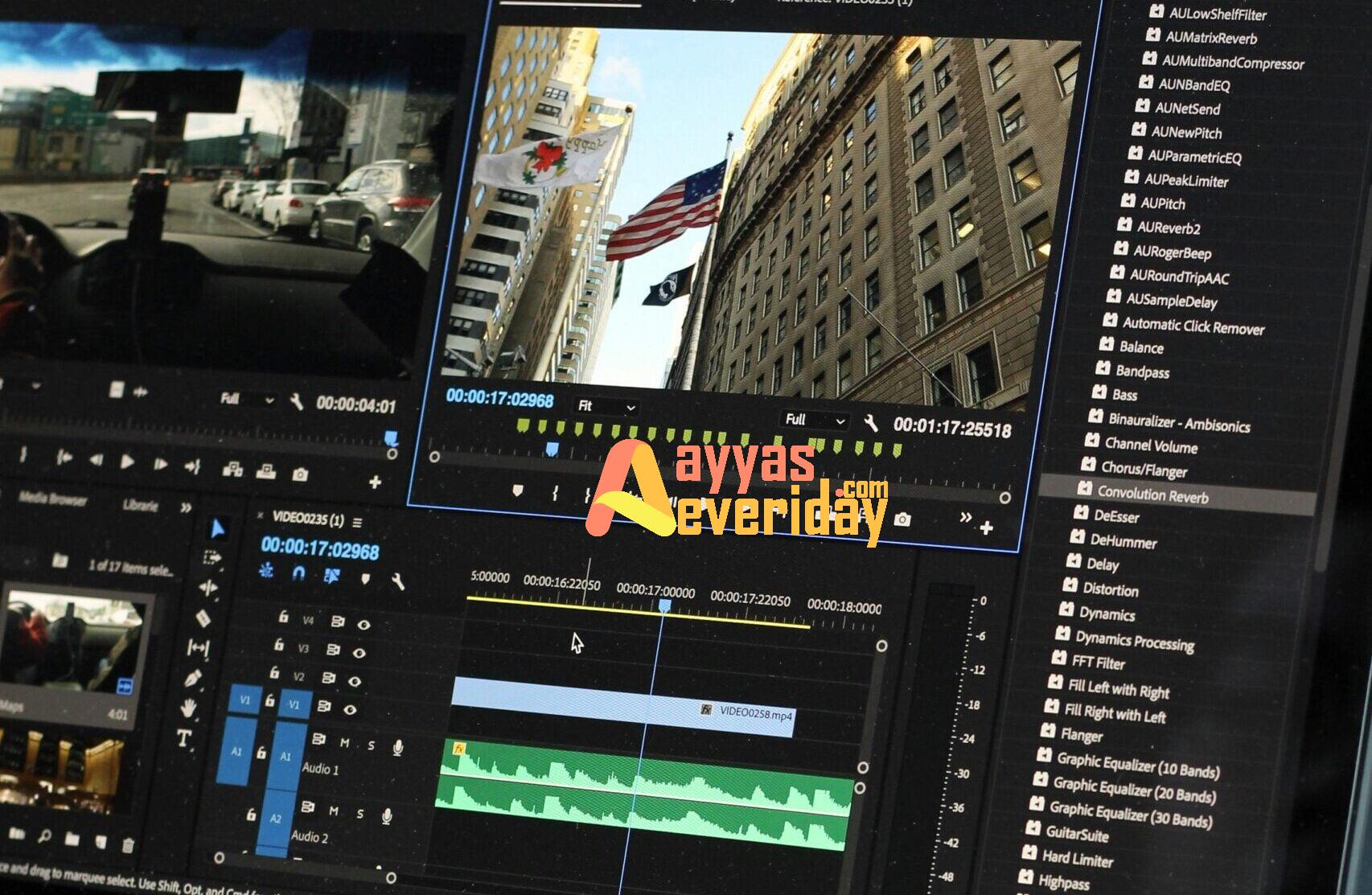Toggle lock on V4 track

point(283,617)
